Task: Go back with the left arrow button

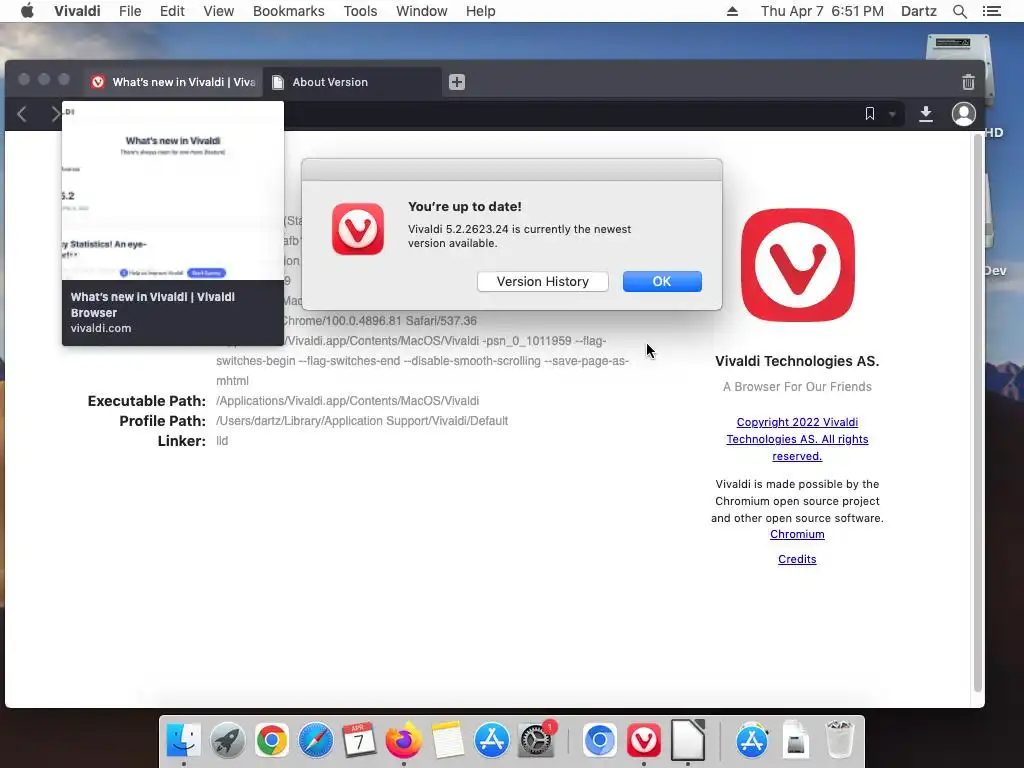Action: [22, 114]
